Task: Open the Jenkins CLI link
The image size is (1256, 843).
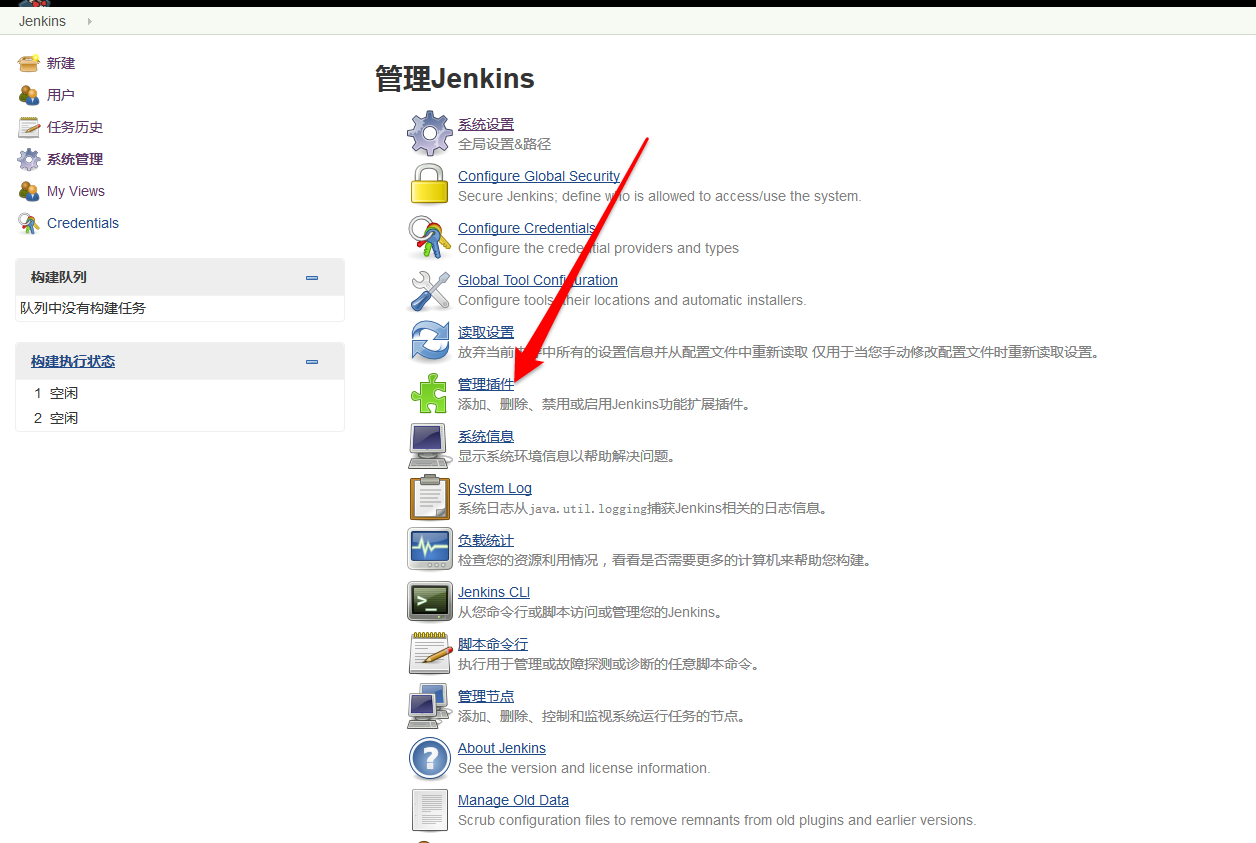Action: click(494, 592)
